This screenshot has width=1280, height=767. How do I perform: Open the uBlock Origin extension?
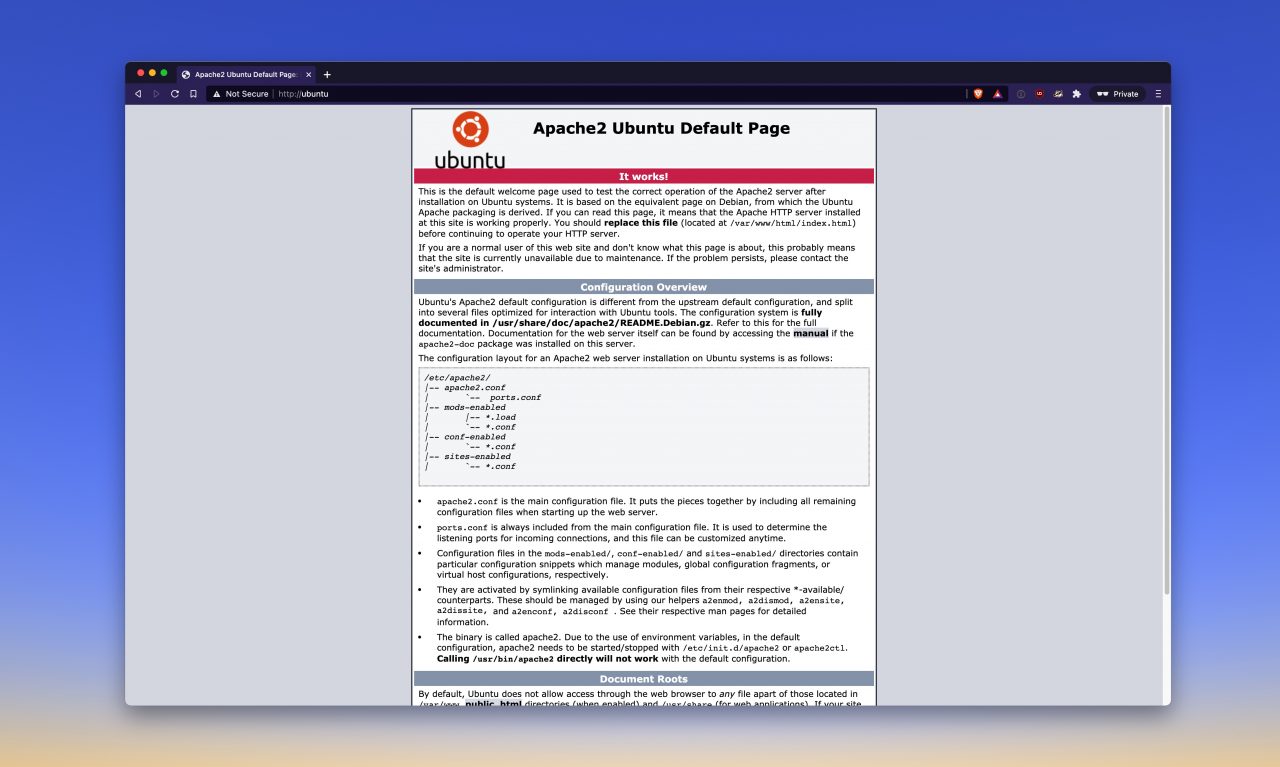coord(1039,94)
